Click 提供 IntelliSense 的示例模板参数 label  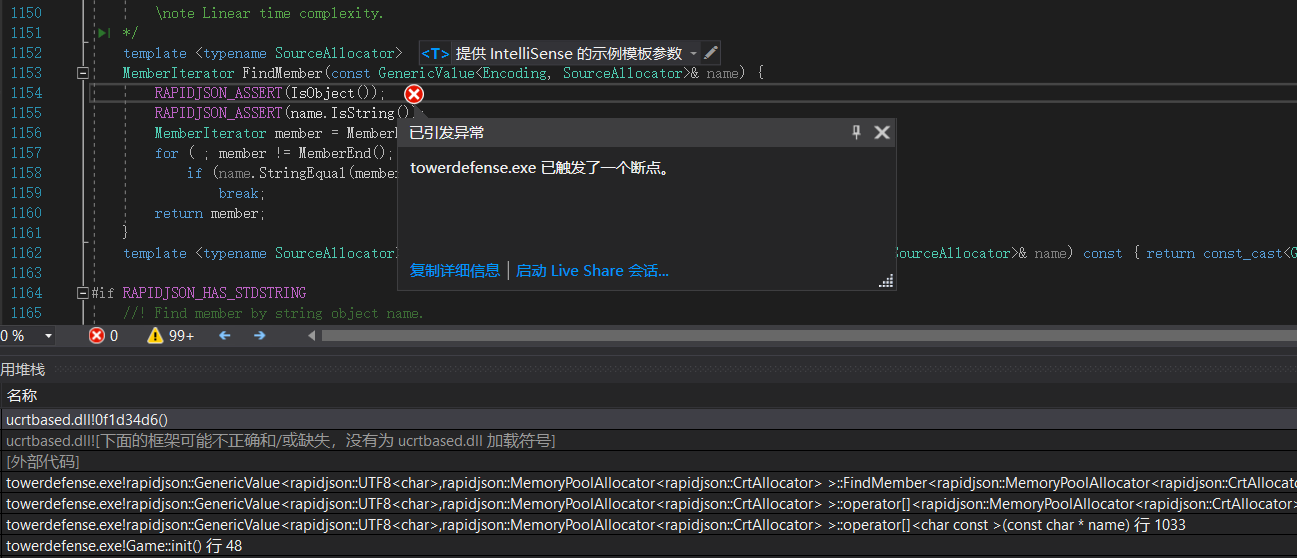point(569,53)
